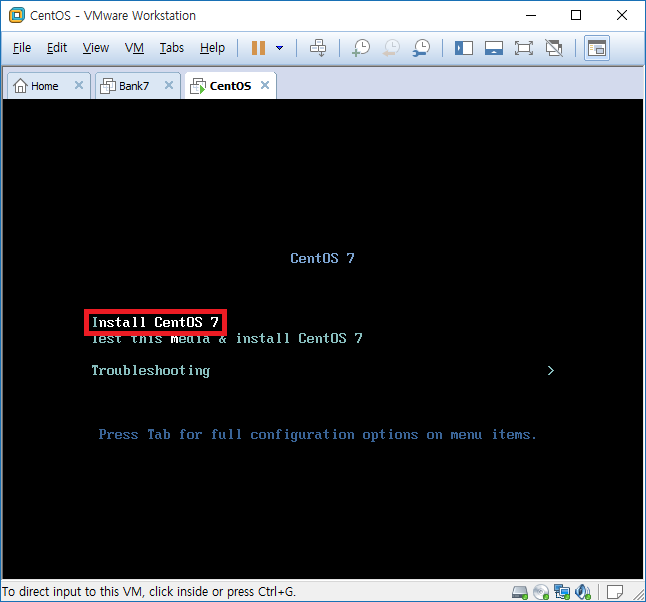Screen dimensions: 646x602
Task: Toggle the library sidebar panel
Action: point(464,48)
